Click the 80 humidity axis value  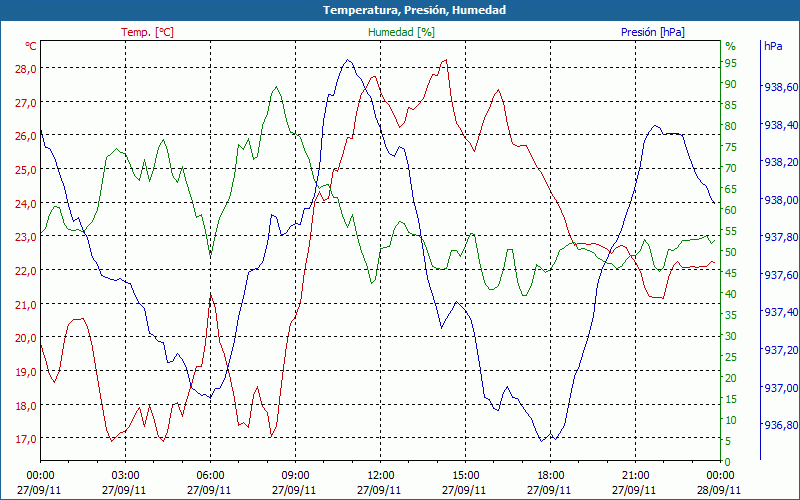731,126
